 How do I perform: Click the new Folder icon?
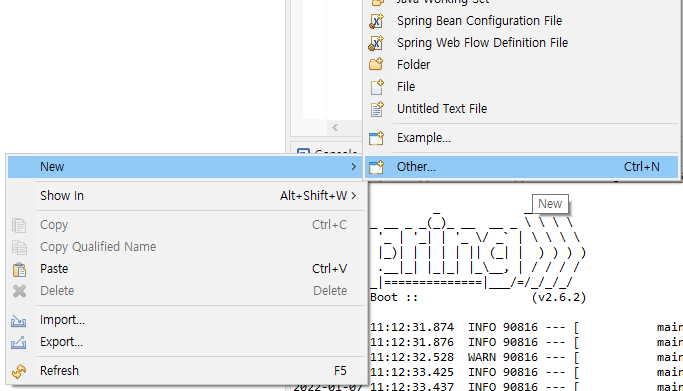376,64
